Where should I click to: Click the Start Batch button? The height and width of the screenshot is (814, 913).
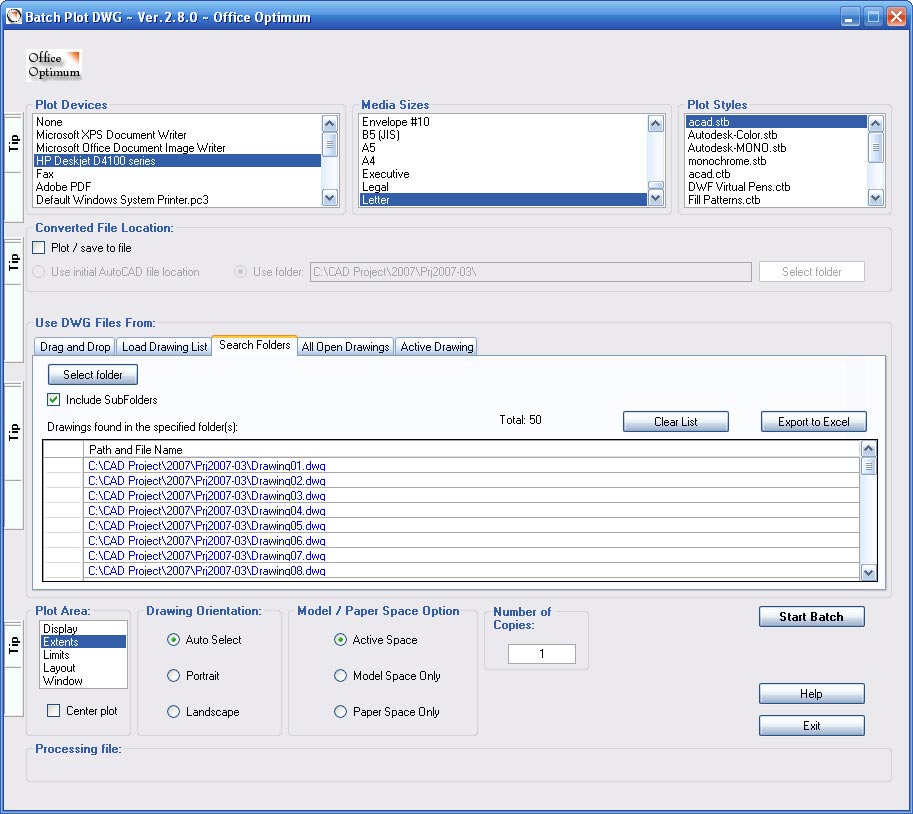(812, 617)
